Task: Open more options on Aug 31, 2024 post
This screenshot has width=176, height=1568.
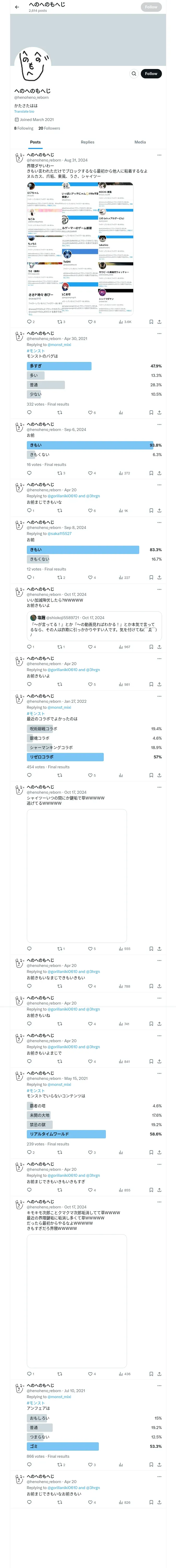Action: [x=159, y=155]
